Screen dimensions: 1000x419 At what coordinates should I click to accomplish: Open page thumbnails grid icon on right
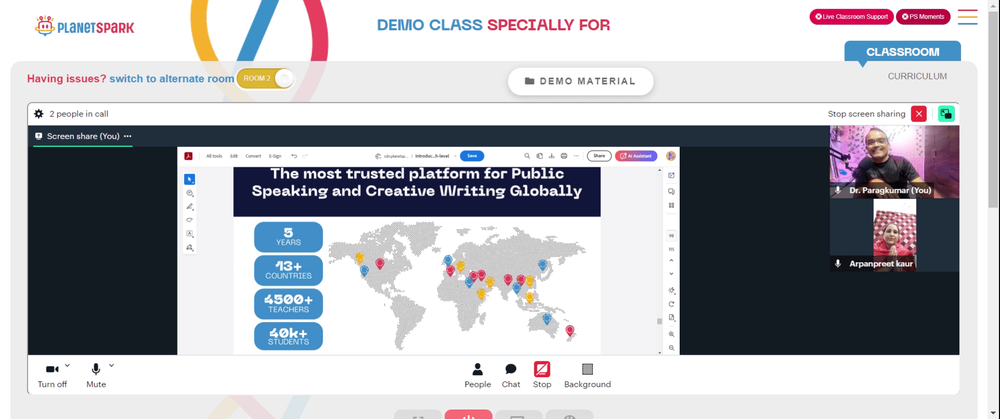pyautogui.click(x=672, y=205)
